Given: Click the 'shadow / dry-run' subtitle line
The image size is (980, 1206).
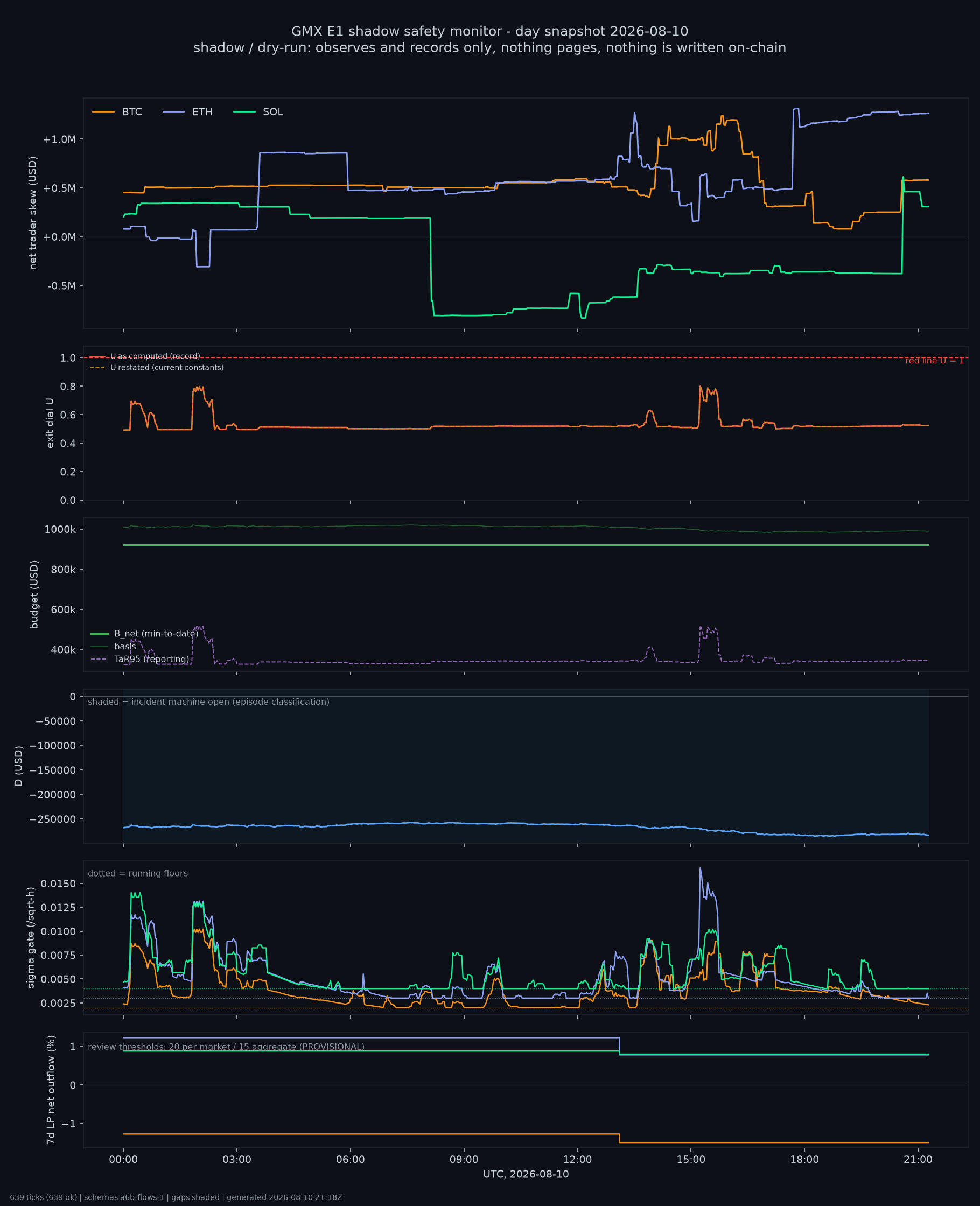Looking at the screenshot, I should [489, 47].
